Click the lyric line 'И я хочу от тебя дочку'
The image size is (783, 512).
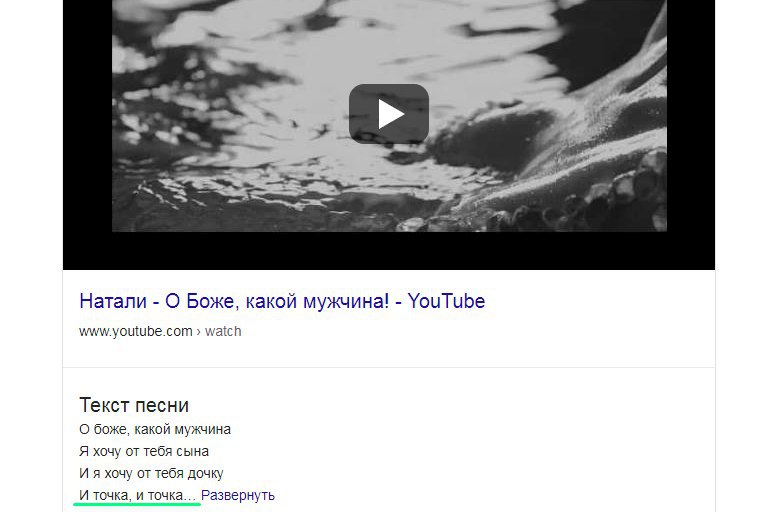151,473
